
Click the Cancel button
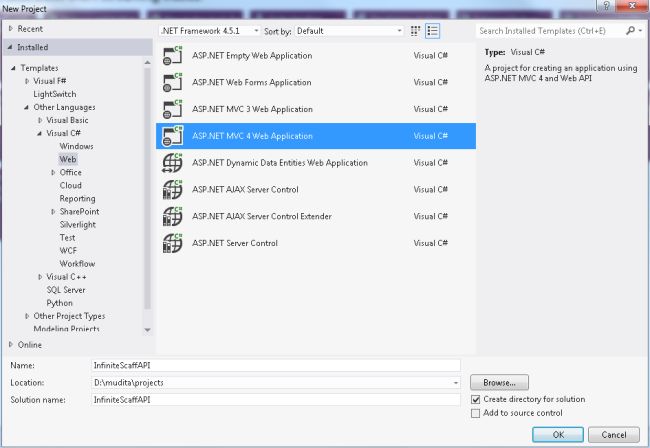click(614, 435)
